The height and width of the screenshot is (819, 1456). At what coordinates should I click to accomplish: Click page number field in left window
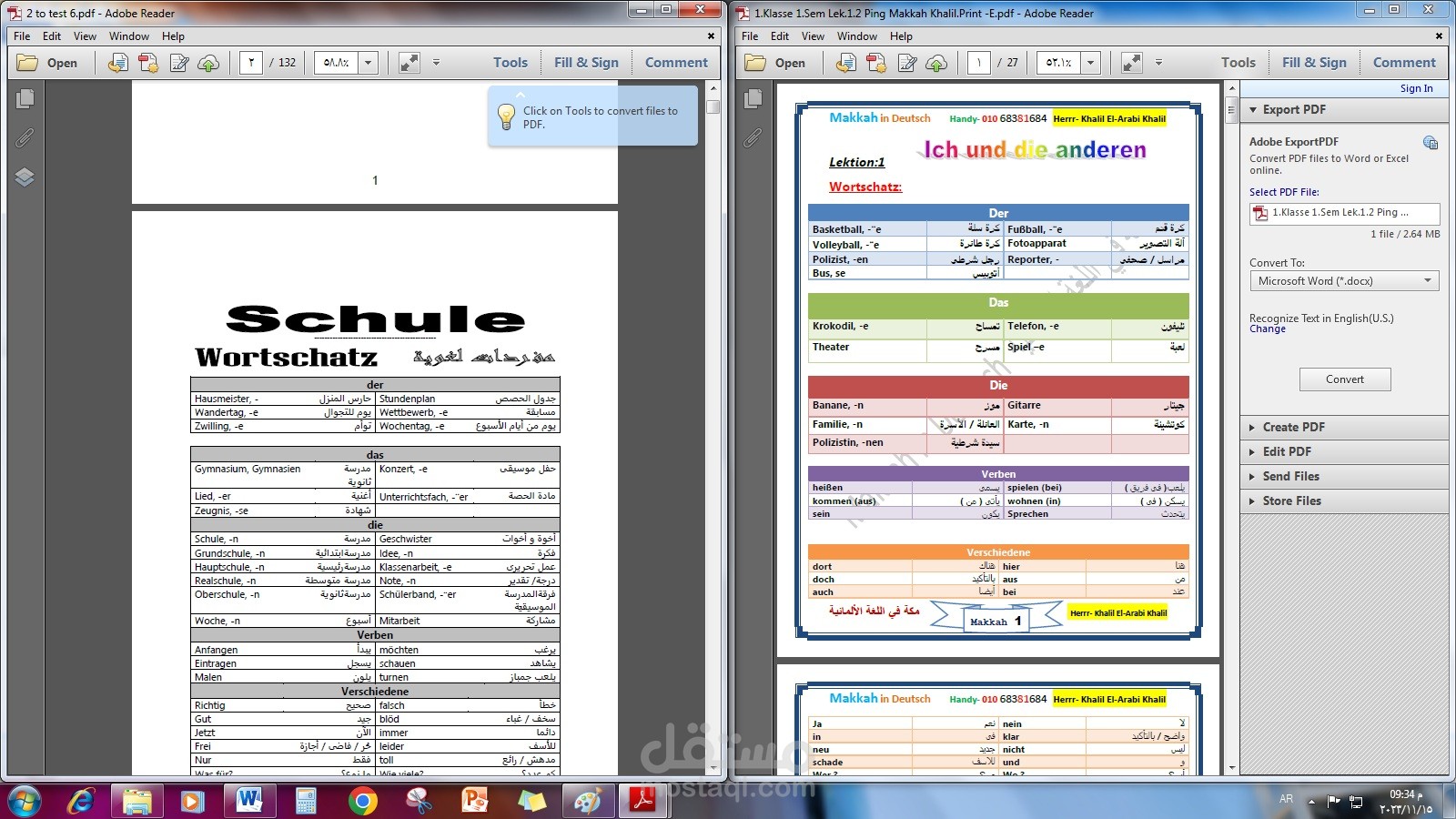[251, 63]
